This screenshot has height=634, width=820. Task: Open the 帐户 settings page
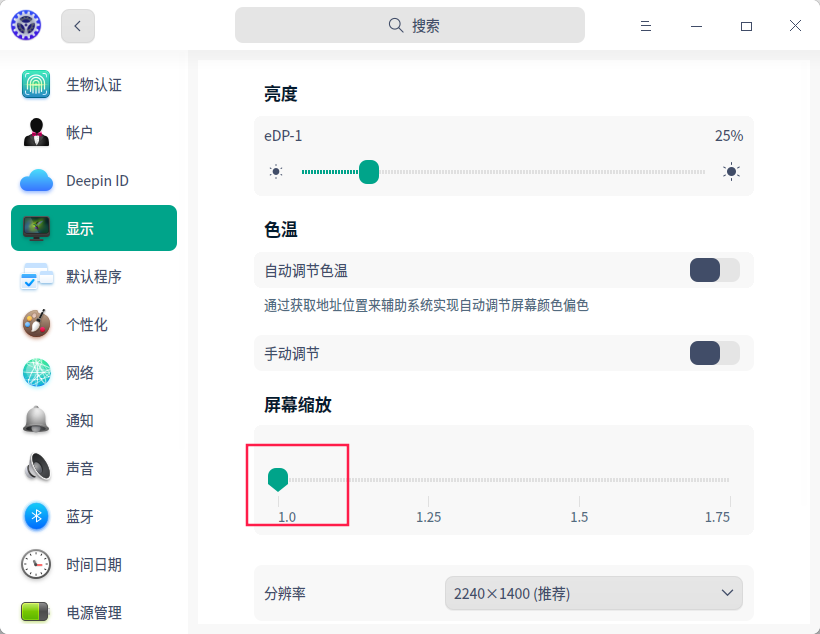point(94,132)
